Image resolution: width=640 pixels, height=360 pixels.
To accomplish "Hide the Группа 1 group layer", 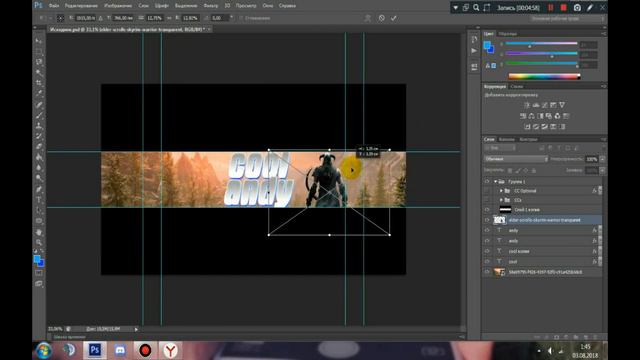I will 487,181.
